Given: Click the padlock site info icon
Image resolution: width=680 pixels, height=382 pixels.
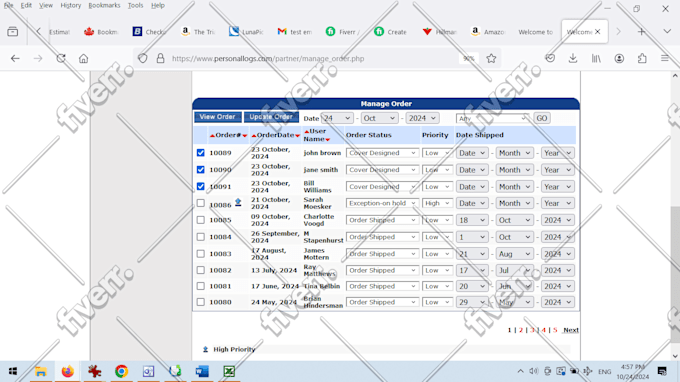Looking at the screenshot, I should pos(160,59).
